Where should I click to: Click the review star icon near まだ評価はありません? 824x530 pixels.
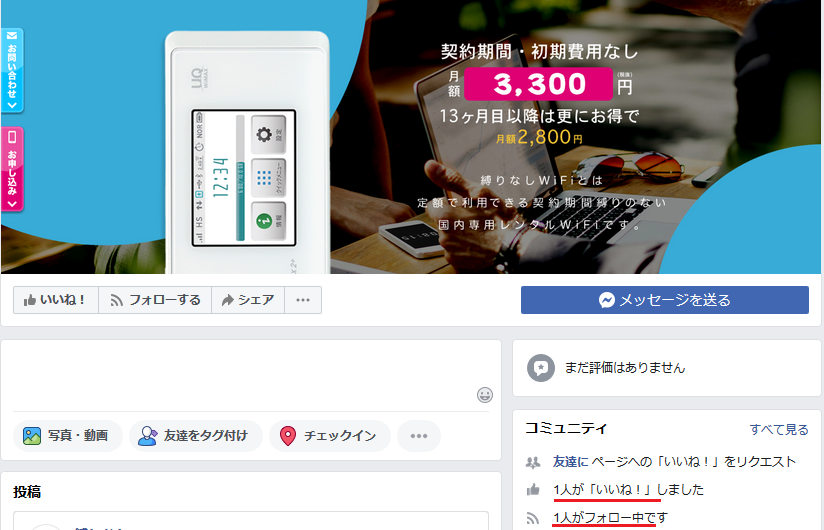[541, 368]
